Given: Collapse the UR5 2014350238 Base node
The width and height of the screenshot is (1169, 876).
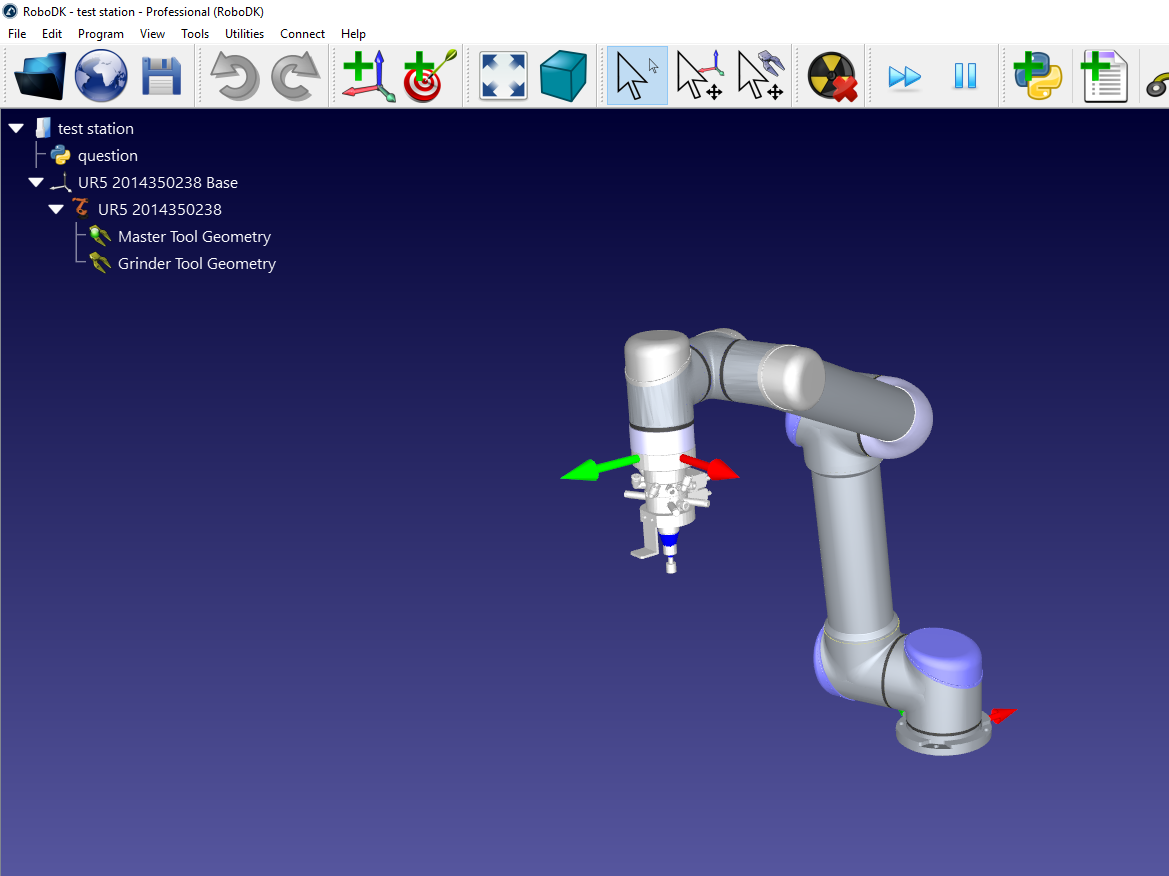Looking at the screenshot, I should [x=36, y=183].
